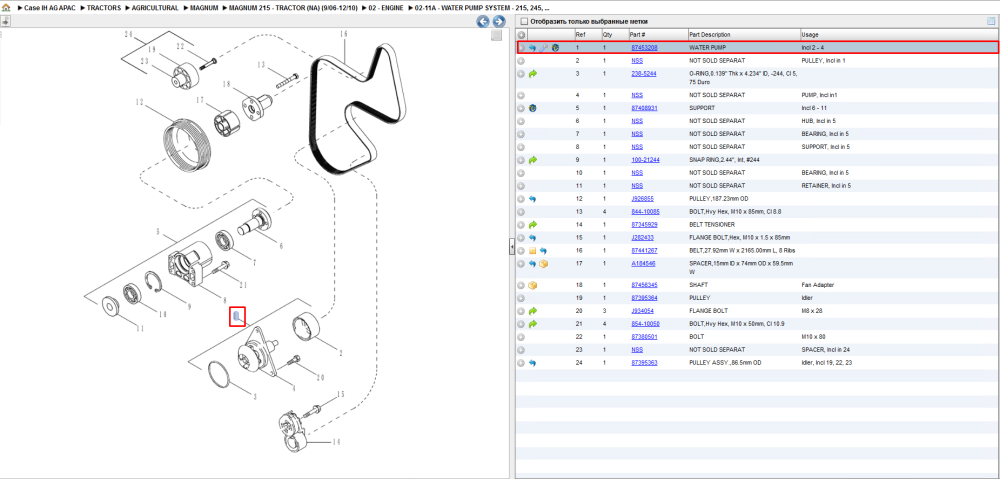Select callout 12 beside the large pulley
The image size is (1000, 479).
coord(140,101)
